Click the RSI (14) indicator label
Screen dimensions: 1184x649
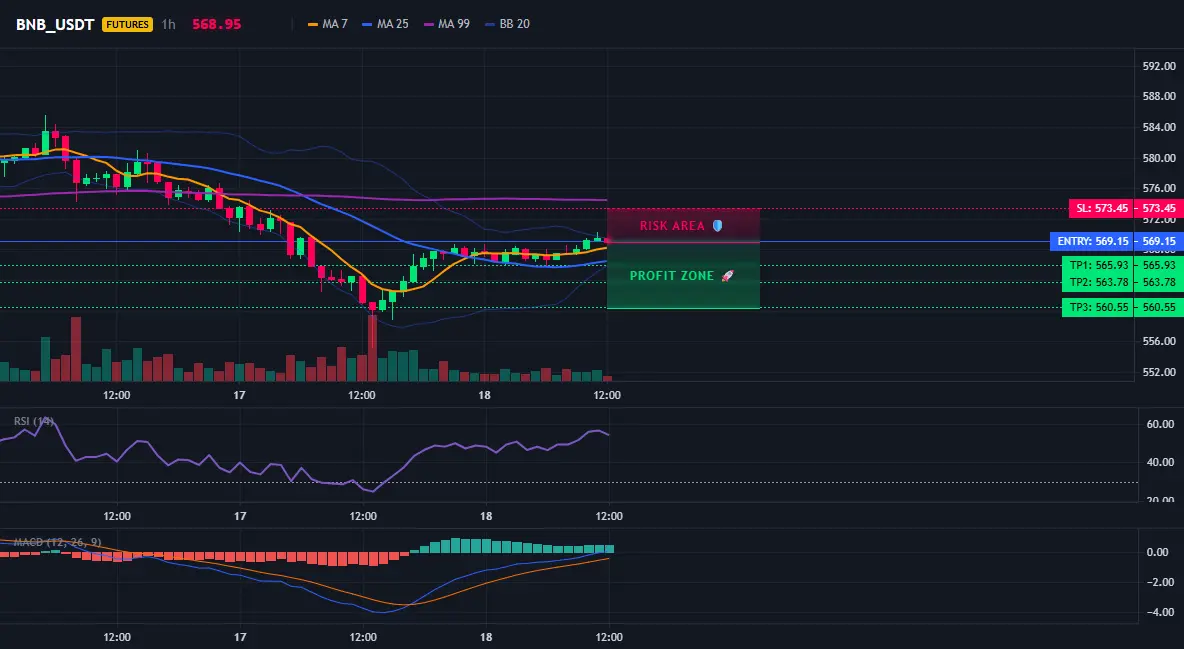tap(34, 421)
